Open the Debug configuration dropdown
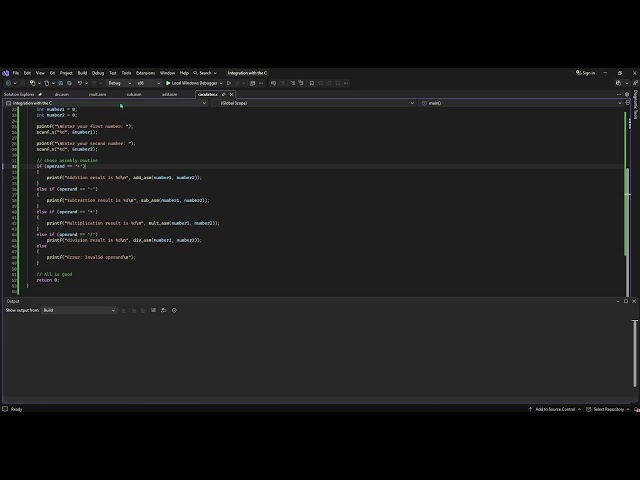This screenshot has height=480, width=640. (x=120, y=83)
